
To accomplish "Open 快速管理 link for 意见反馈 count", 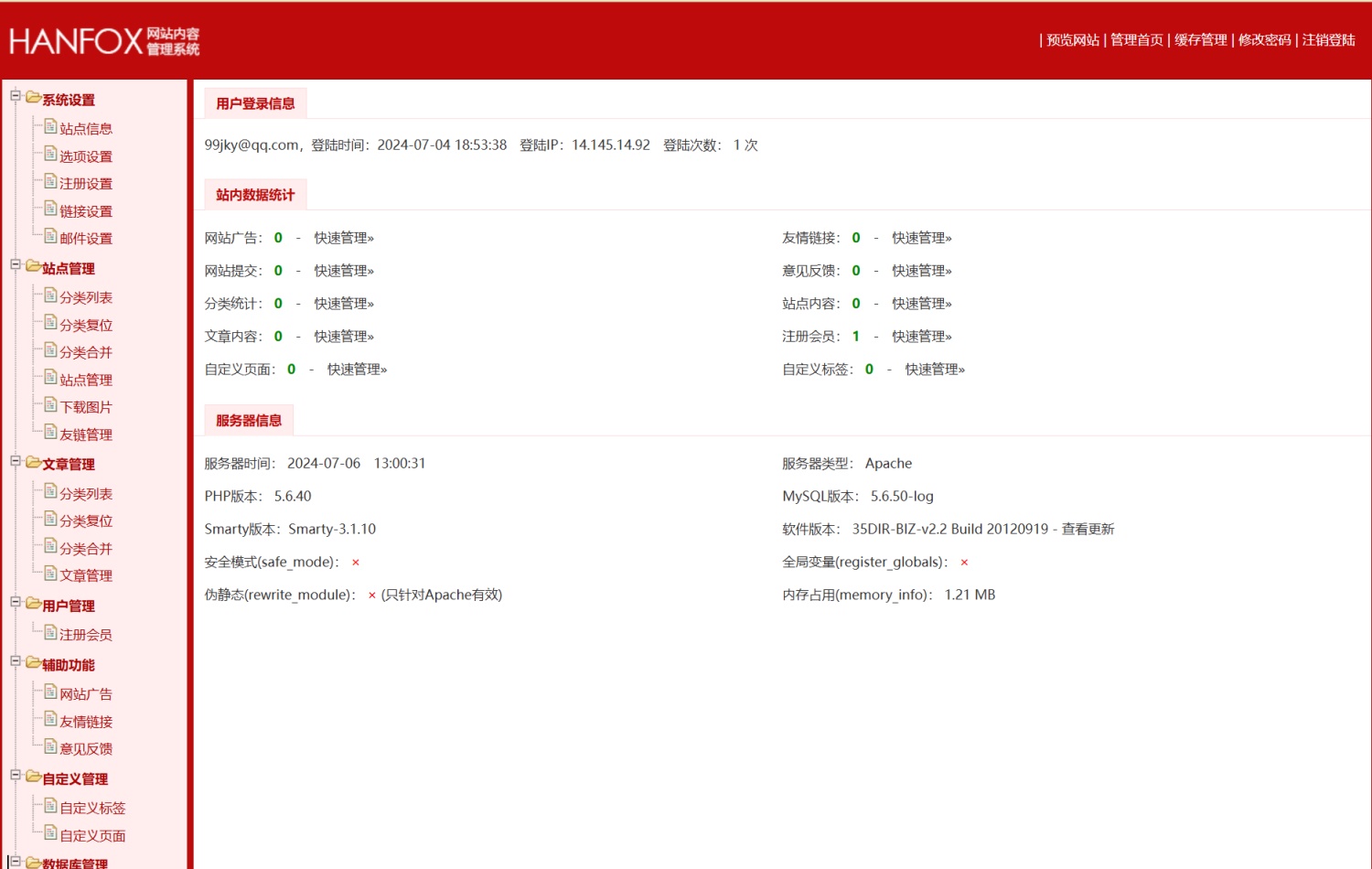I will coord(922,271).
